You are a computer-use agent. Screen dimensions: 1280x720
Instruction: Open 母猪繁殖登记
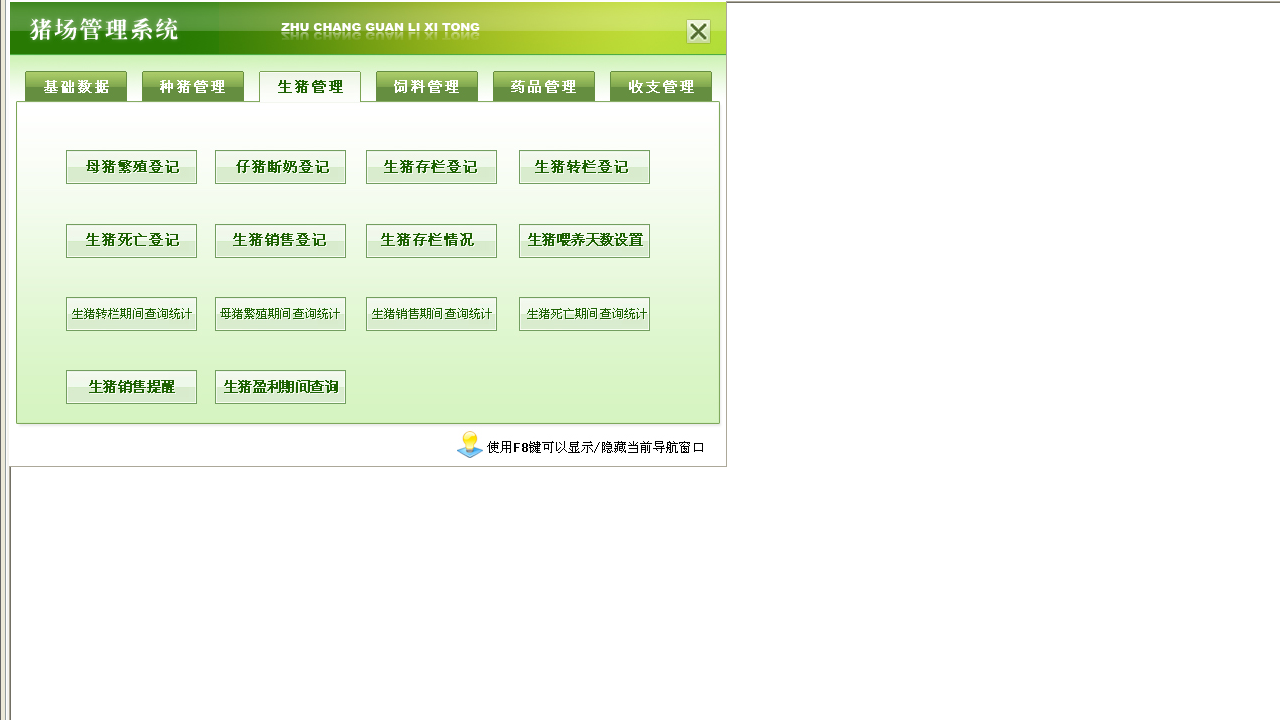131,166
